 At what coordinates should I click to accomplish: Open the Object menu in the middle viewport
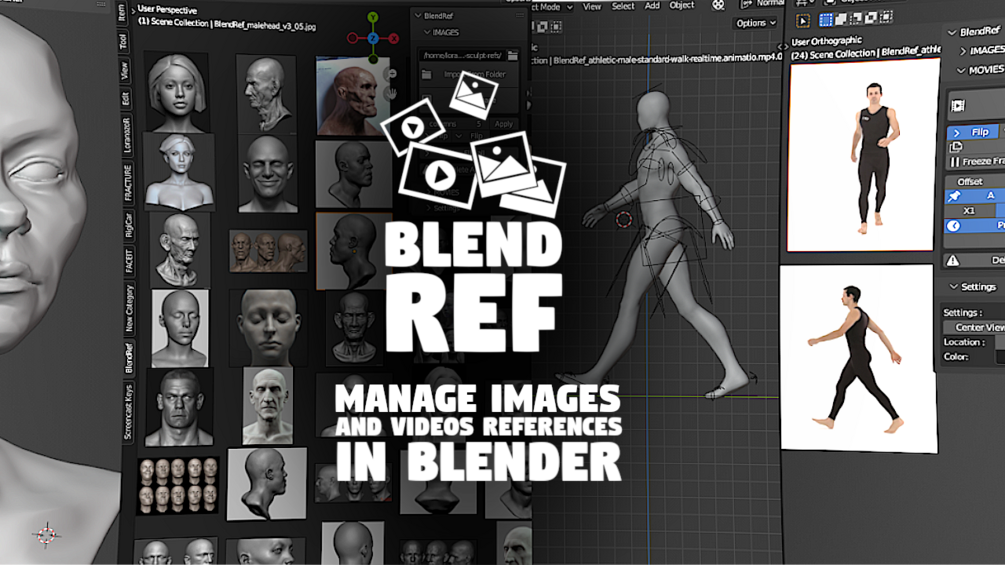click(681, 4)
